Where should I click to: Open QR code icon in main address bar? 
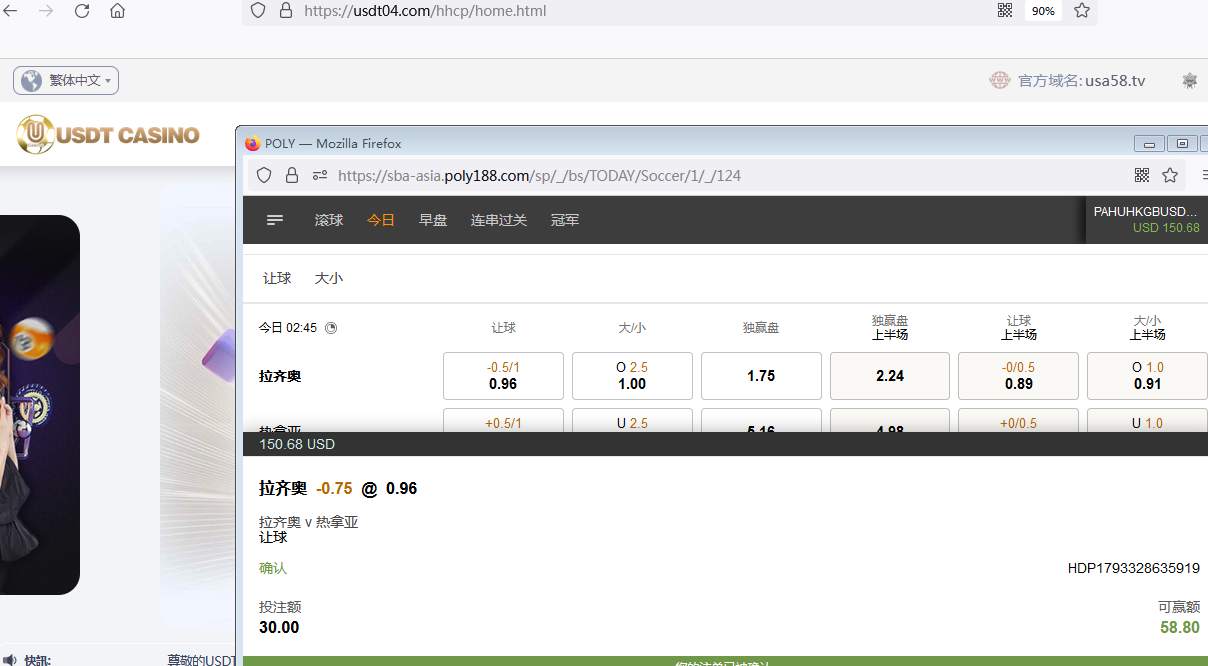[x=1005, y=11]
